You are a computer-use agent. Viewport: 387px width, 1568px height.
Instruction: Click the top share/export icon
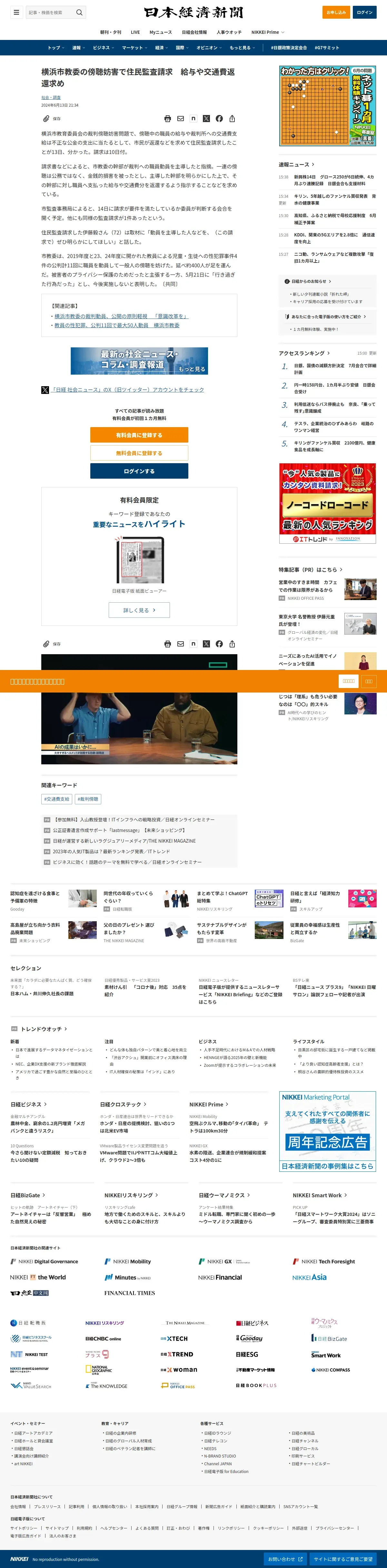(x=232, y=119)
